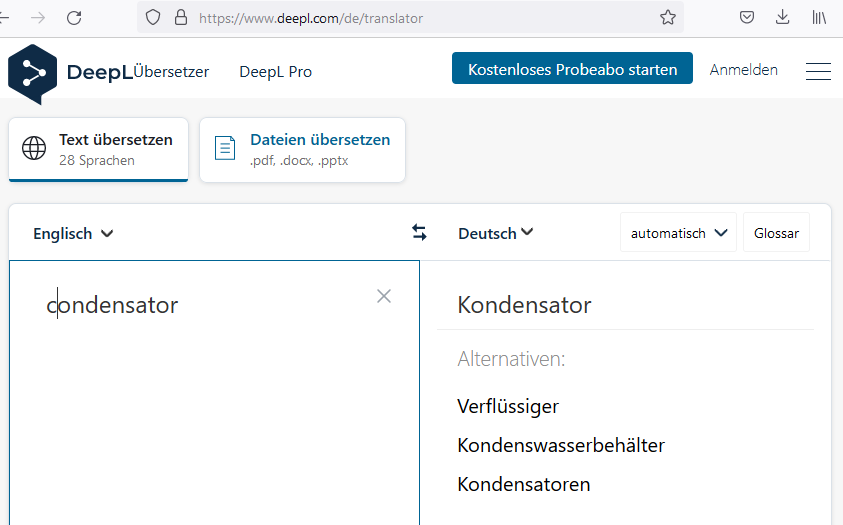
Task: Bookmark this page with the star
Action: [x=668, y=18]
